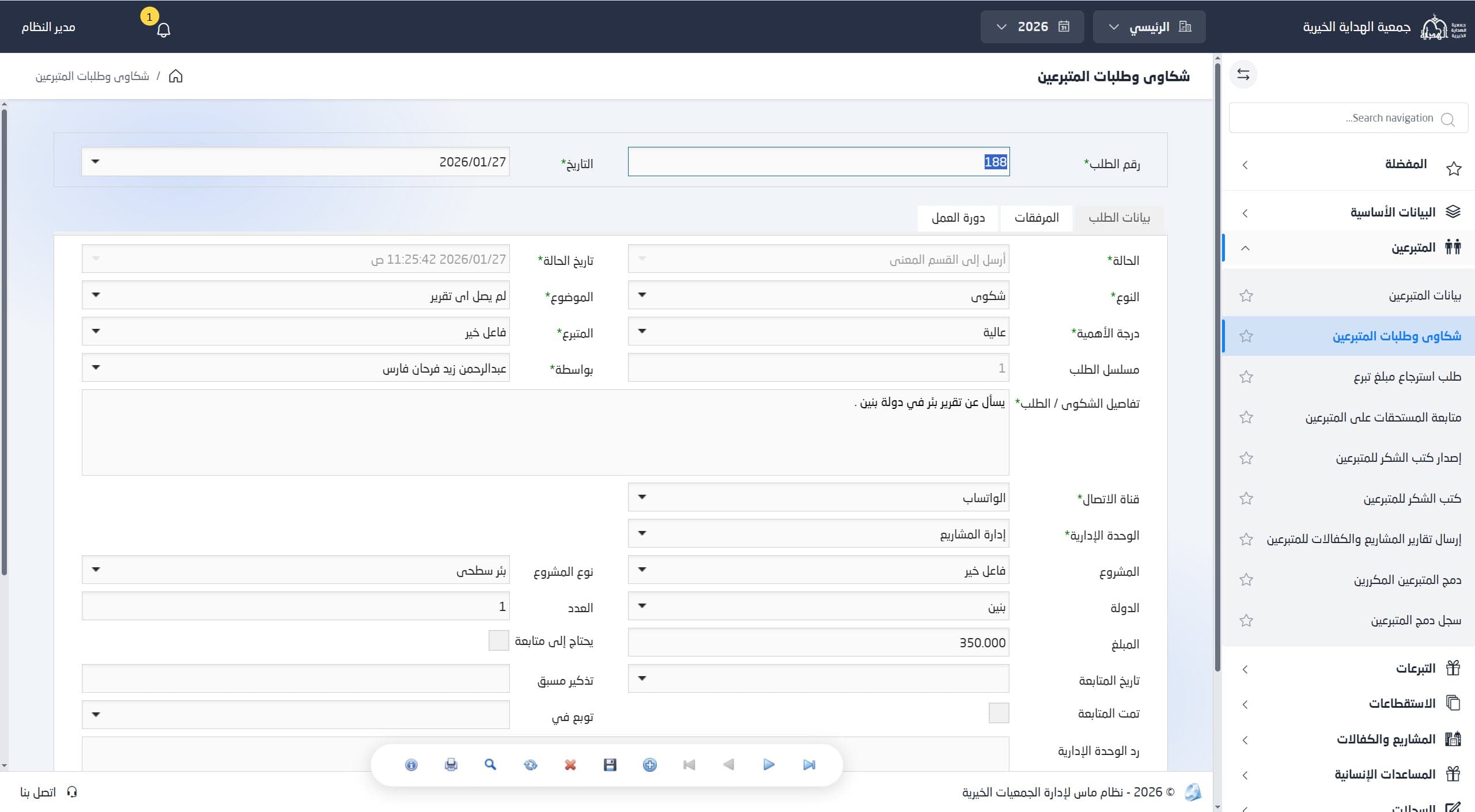The image size is (1475, 812).
Task: Favorite star next to كتب الشكر للمتبرعين
Action: (x=1246, y=499)
